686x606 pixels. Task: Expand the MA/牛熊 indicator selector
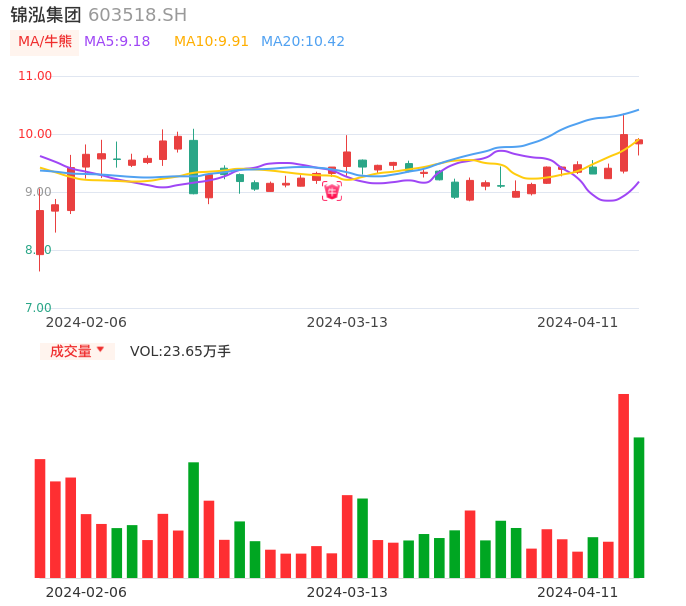(45, 42)
